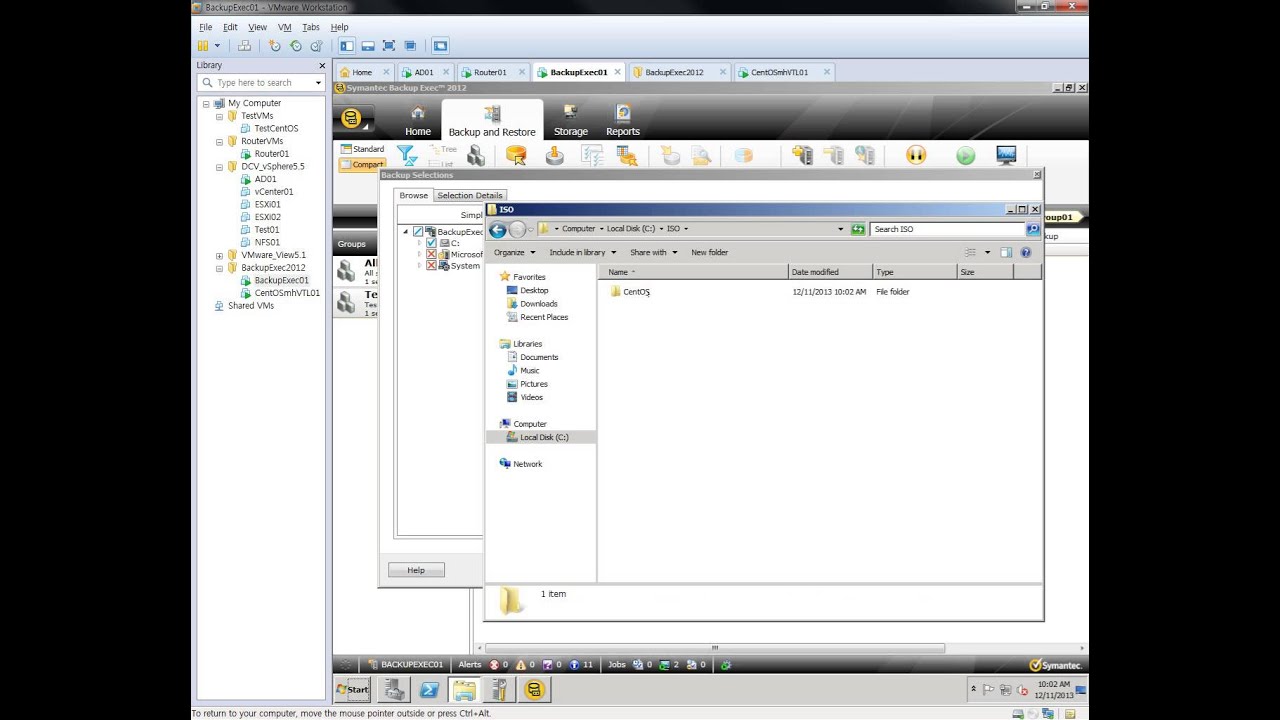Select the CentOS folder
The width and height of the screenshot is (1280, 720).
630,292
